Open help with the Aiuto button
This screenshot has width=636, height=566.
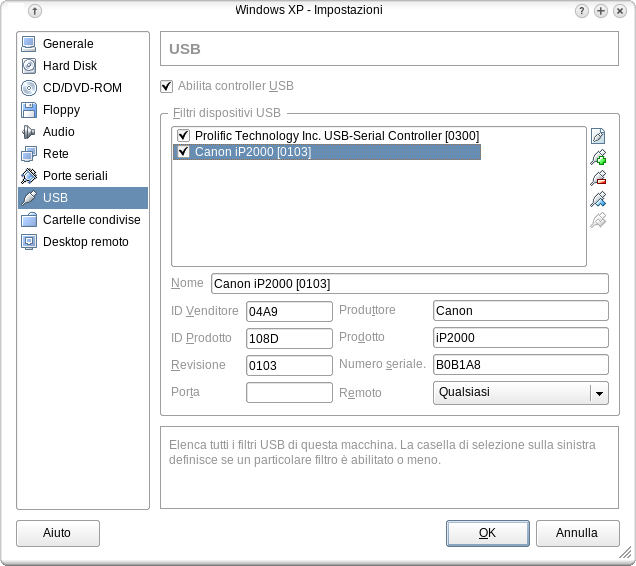57,533
